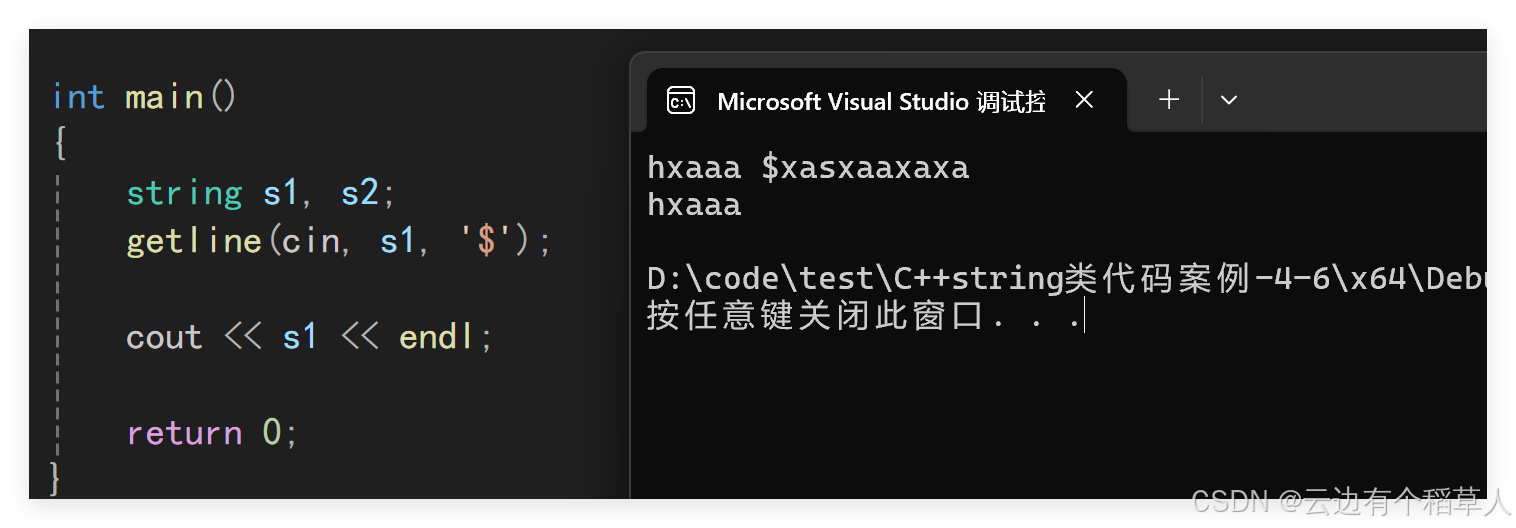Image resolution: width=1516 pixels, height=528 pixels.
Task: Click the 'int' keyword before main
Action: [78, 97]
